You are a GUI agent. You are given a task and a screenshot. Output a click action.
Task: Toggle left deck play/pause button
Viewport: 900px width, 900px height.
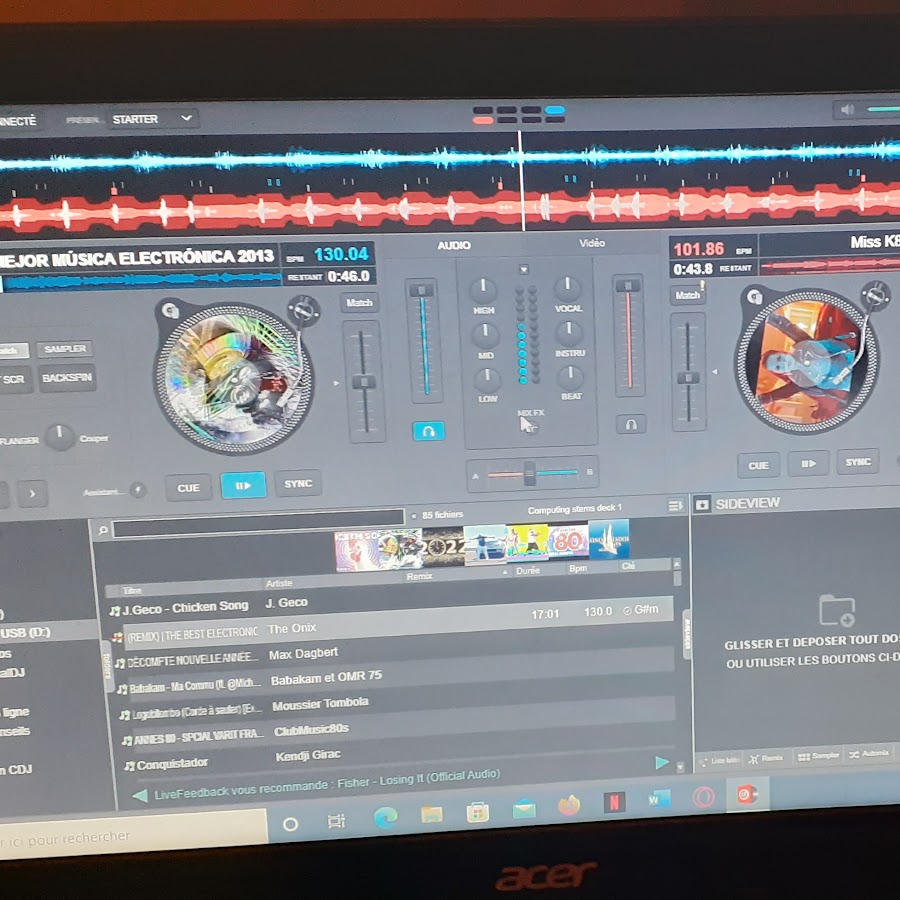coord(243,485)
